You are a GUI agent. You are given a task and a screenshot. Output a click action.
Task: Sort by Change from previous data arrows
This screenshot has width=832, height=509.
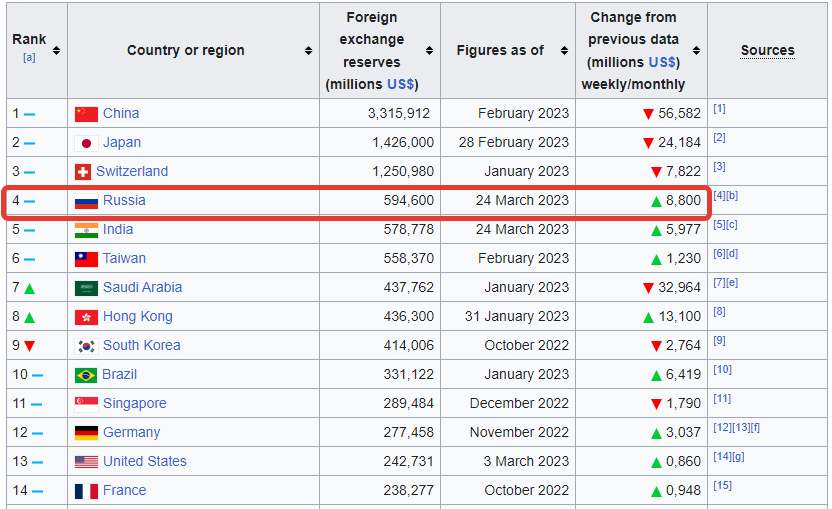[x=697, y=51]
